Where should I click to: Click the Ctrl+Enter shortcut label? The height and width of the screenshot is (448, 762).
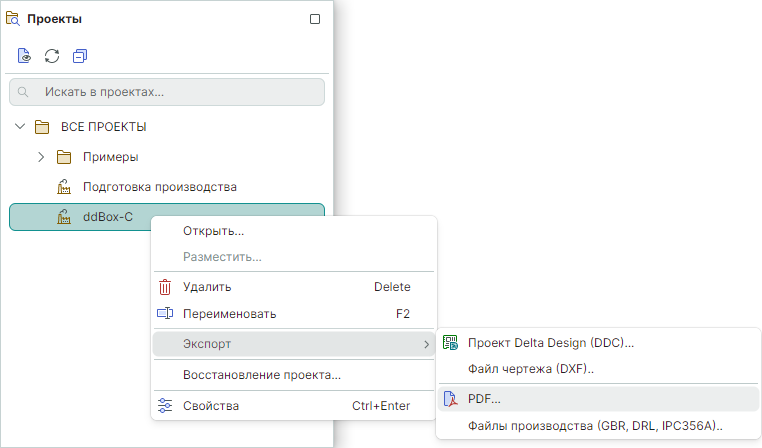381,406
